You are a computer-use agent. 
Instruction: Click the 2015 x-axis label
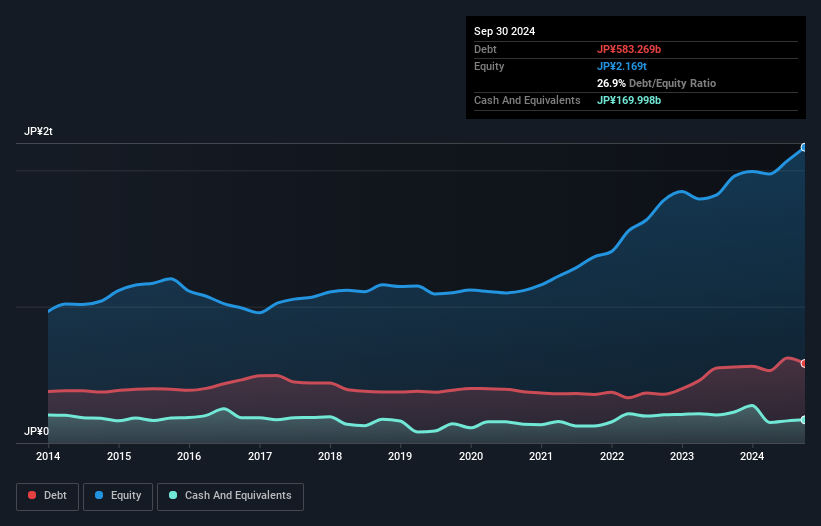[119, 456]
